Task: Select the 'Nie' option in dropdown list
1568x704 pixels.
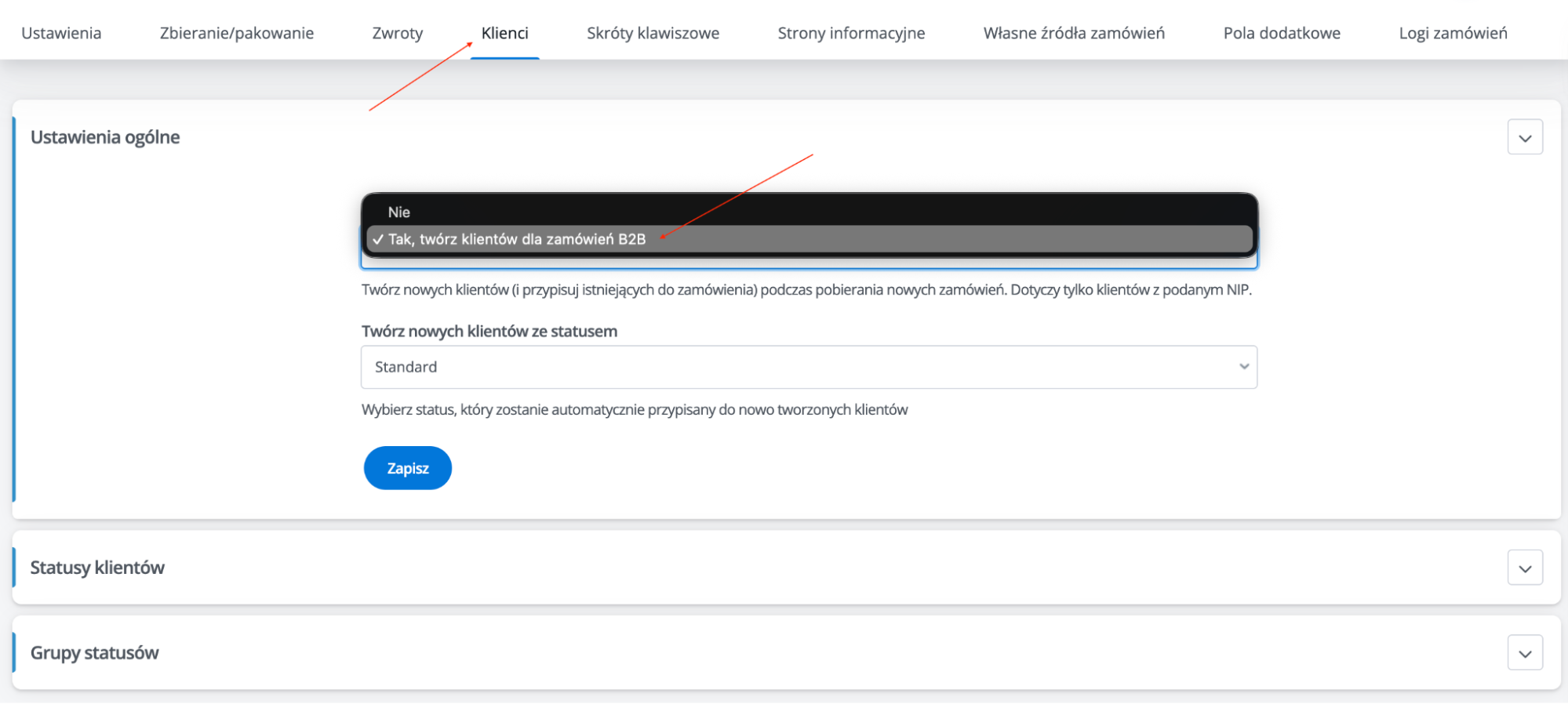Action: [399, 212]
